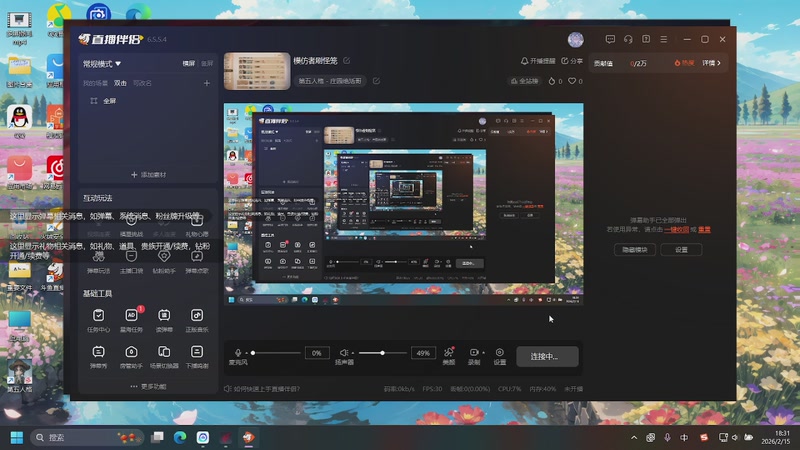Viewport: 800px width, 450px height.
Task: Open the customer service headset icon
Action: [x=628, y=39]
